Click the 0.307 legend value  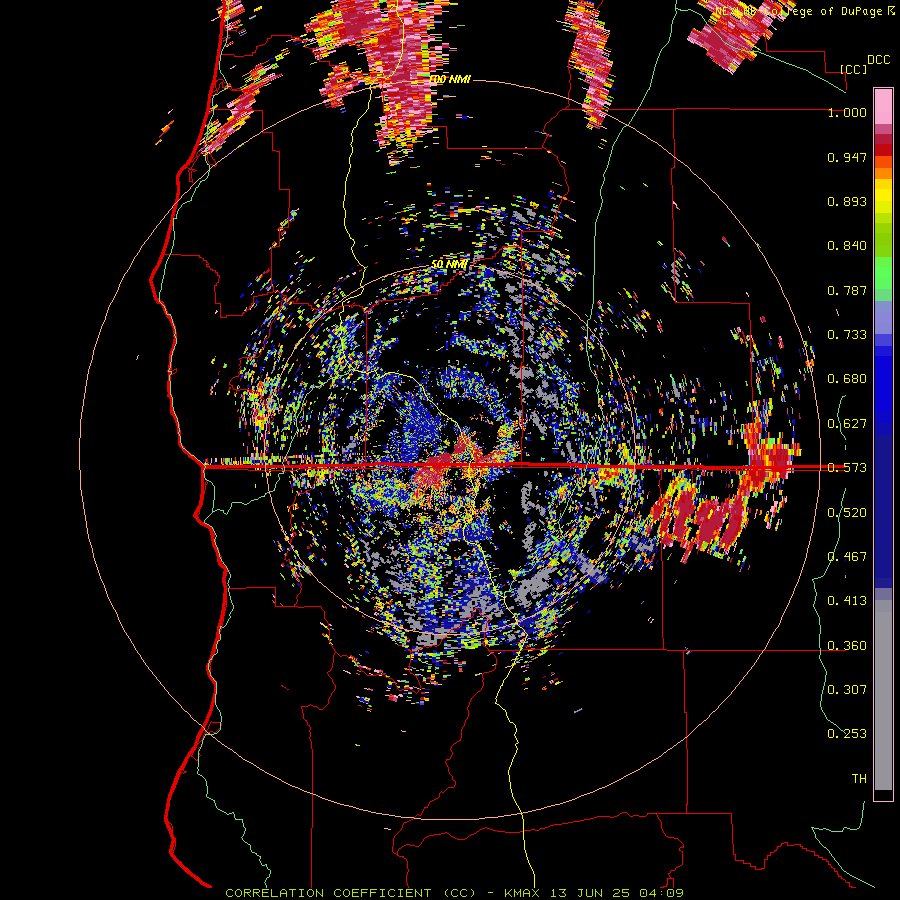[847, 690]
